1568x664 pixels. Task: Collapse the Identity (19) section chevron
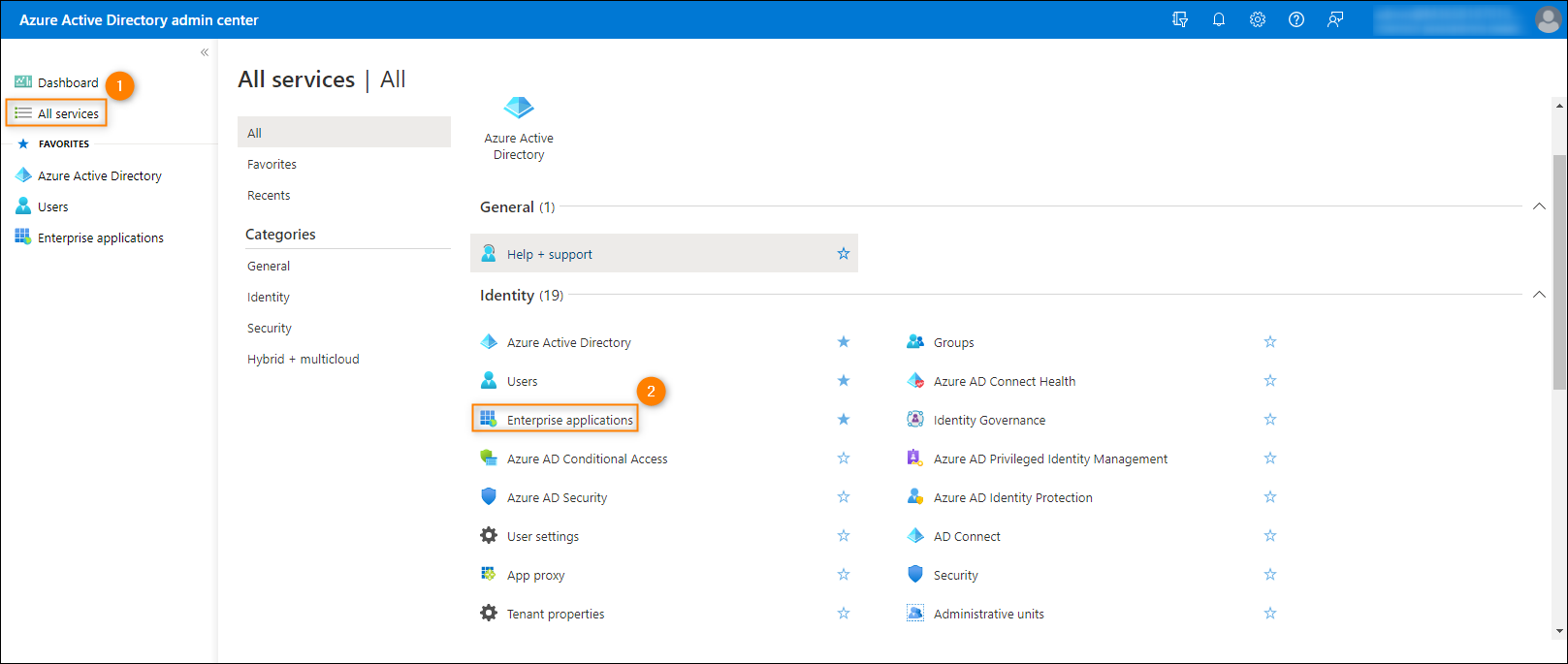[x=1539, y=295]
